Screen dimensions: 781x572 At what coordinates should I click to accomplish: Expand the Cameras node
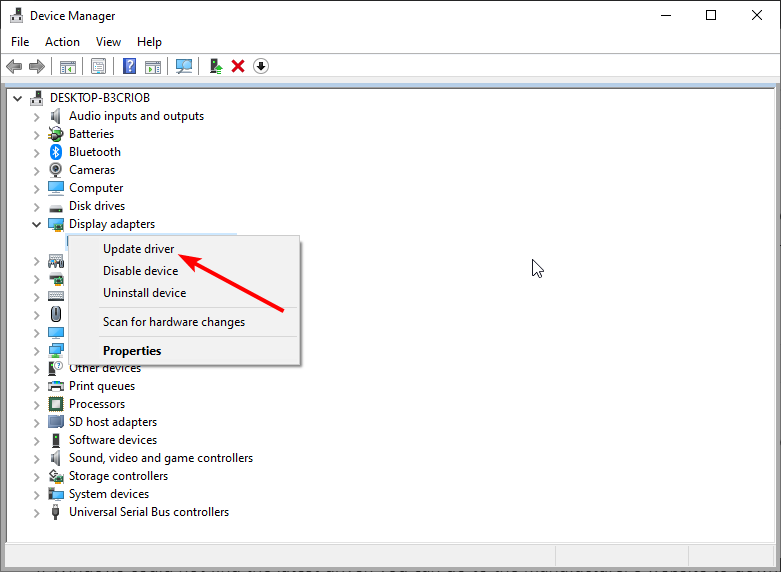point(36,171)
